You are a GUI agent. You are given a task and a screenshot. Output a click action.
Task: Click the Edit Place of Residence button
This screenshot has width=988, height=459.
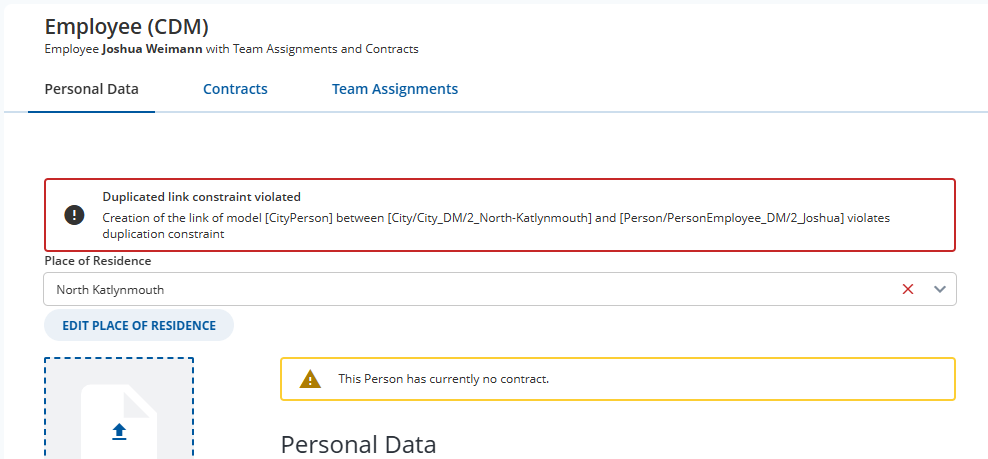[139, 325]
